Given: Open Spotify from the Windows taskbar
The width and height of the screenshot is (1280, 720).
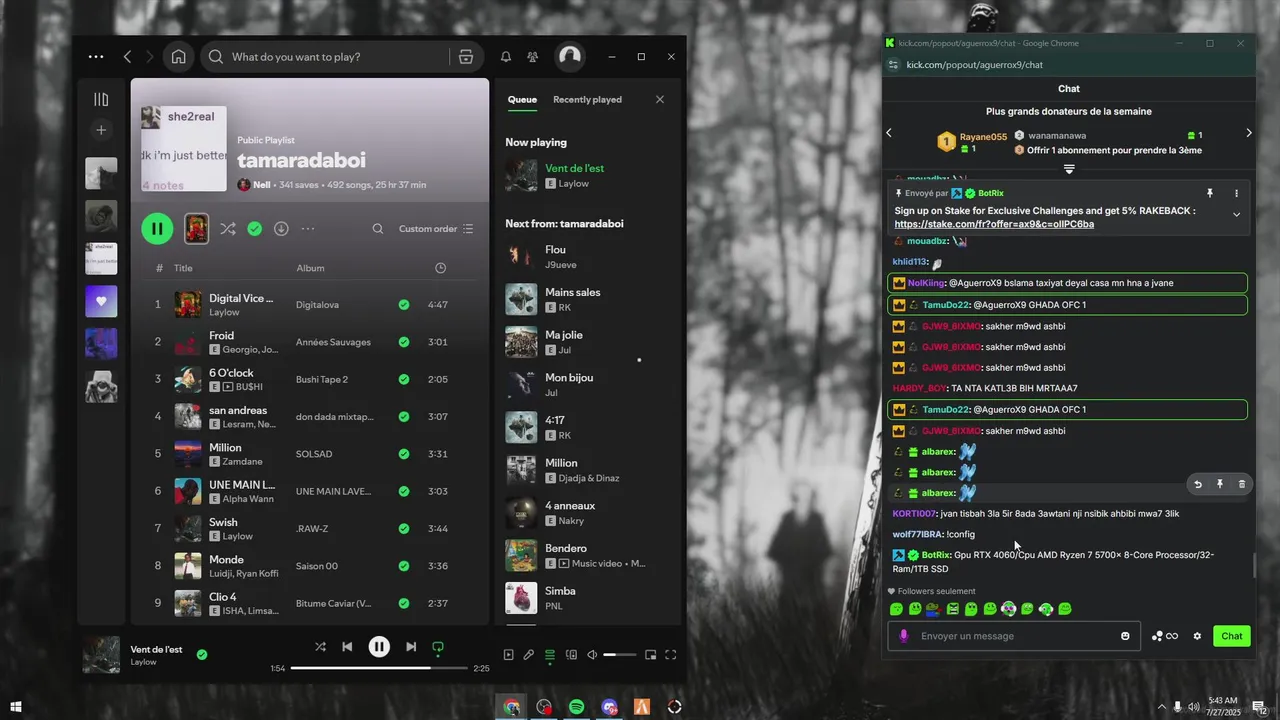Looking at the screenshot, I should [x=577, y=707].
